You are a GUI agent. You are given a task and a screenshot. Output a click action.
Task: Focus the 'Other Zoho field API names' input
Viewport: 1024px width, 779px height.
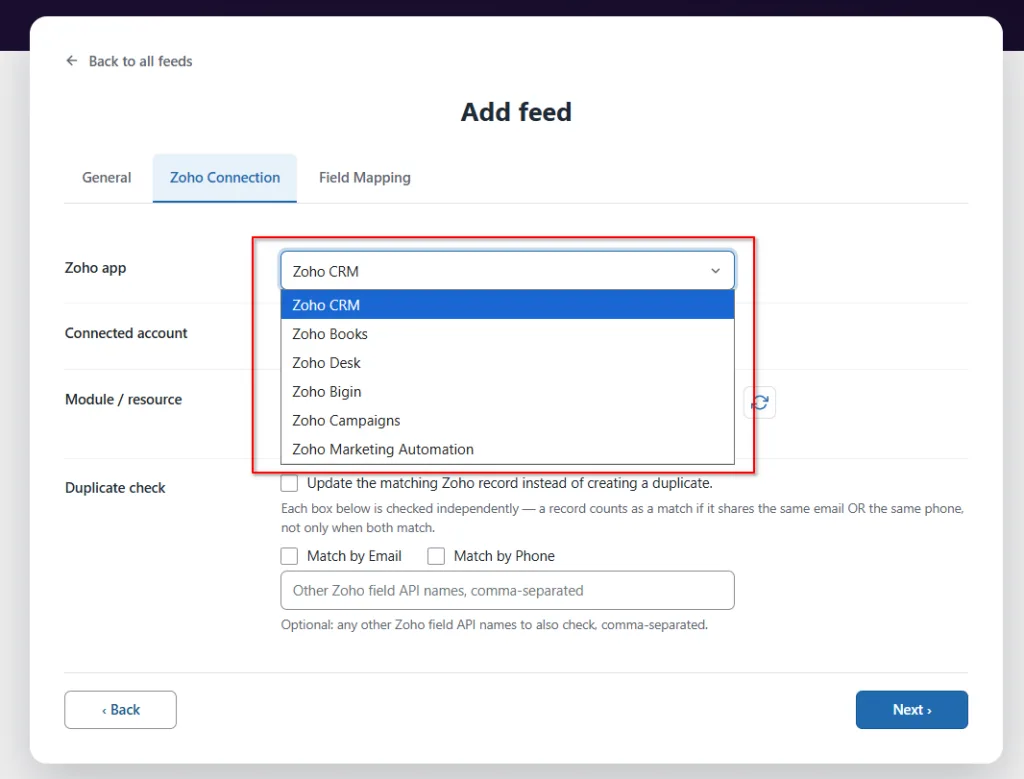pyautogui.click(x=507, y=590)
